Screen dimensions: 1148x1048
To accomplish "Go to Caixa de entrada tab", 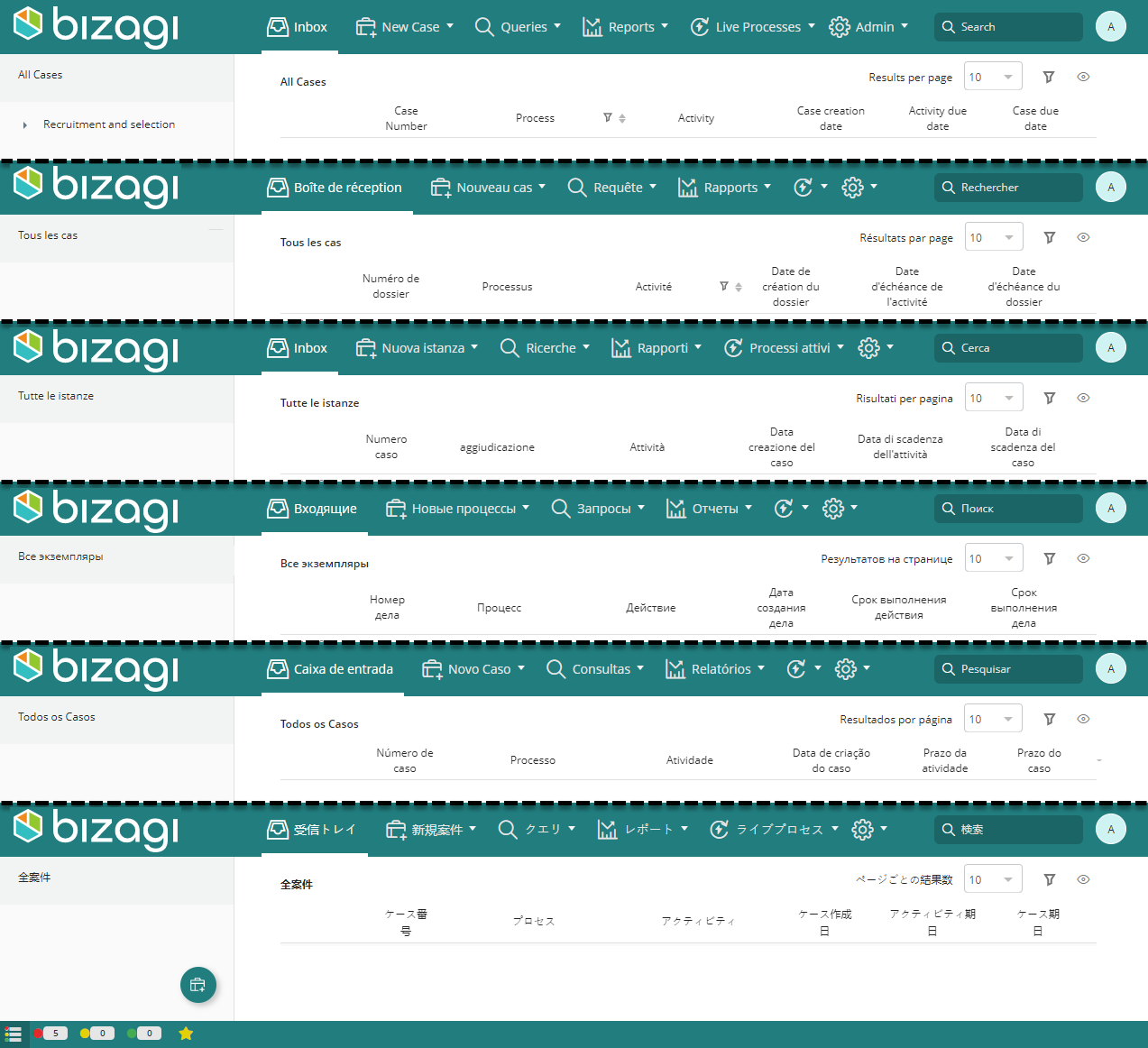I will point(333,669).
